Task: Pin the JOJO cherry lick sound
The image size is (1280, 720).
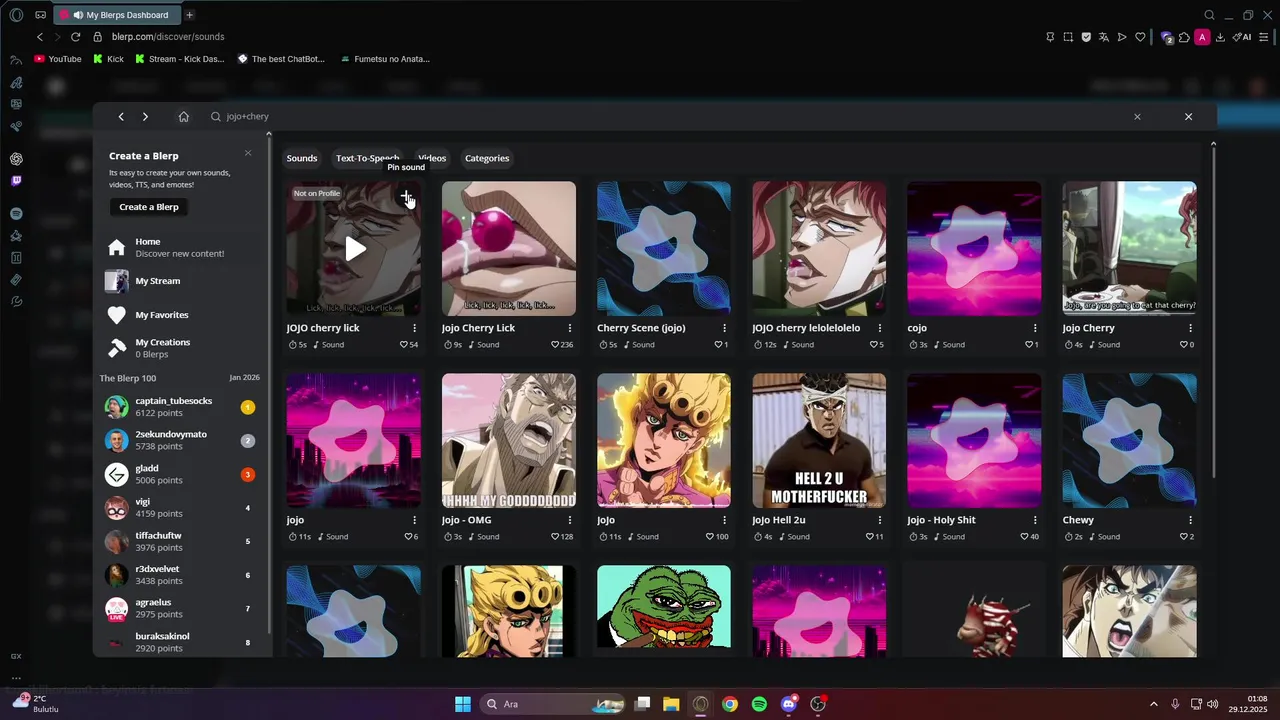Action: [x=406, y=196]
